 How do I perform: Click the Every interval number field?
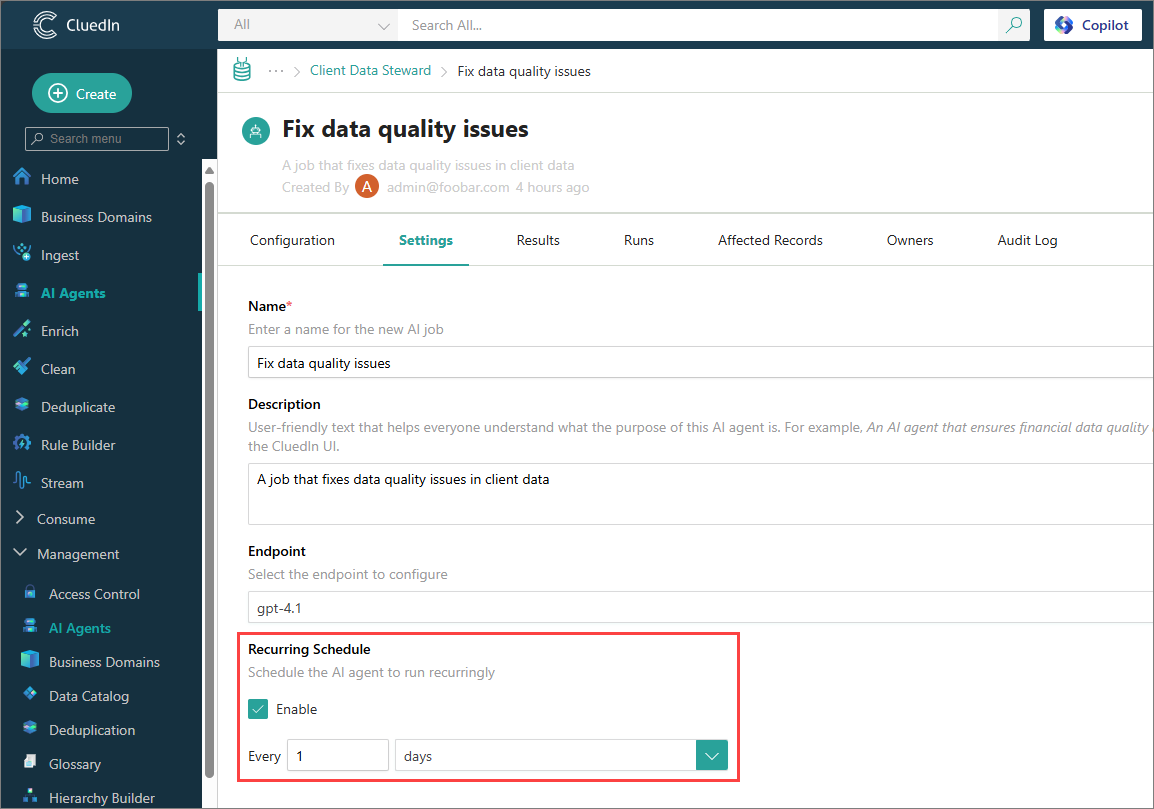pos(337,756)
